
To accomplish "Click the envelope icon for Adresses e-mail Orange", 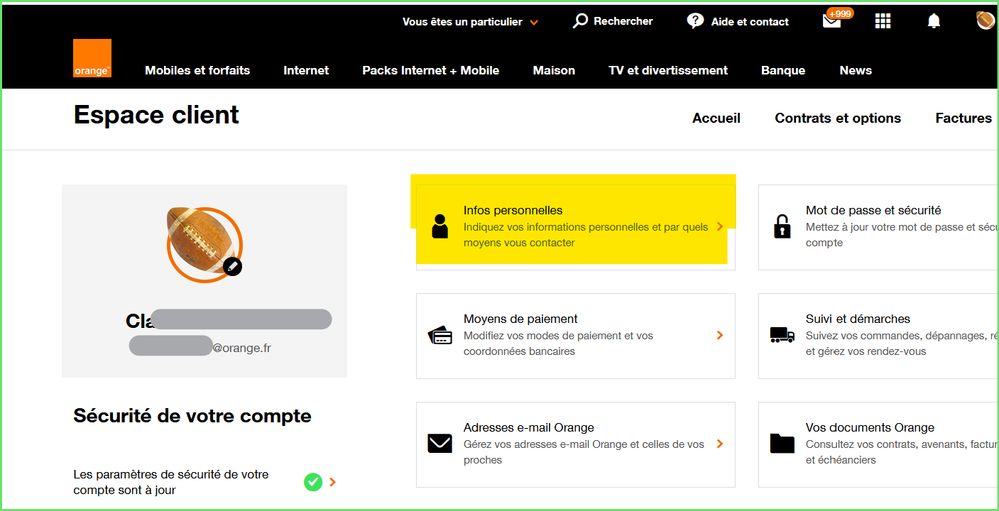I will pos(440,443).
